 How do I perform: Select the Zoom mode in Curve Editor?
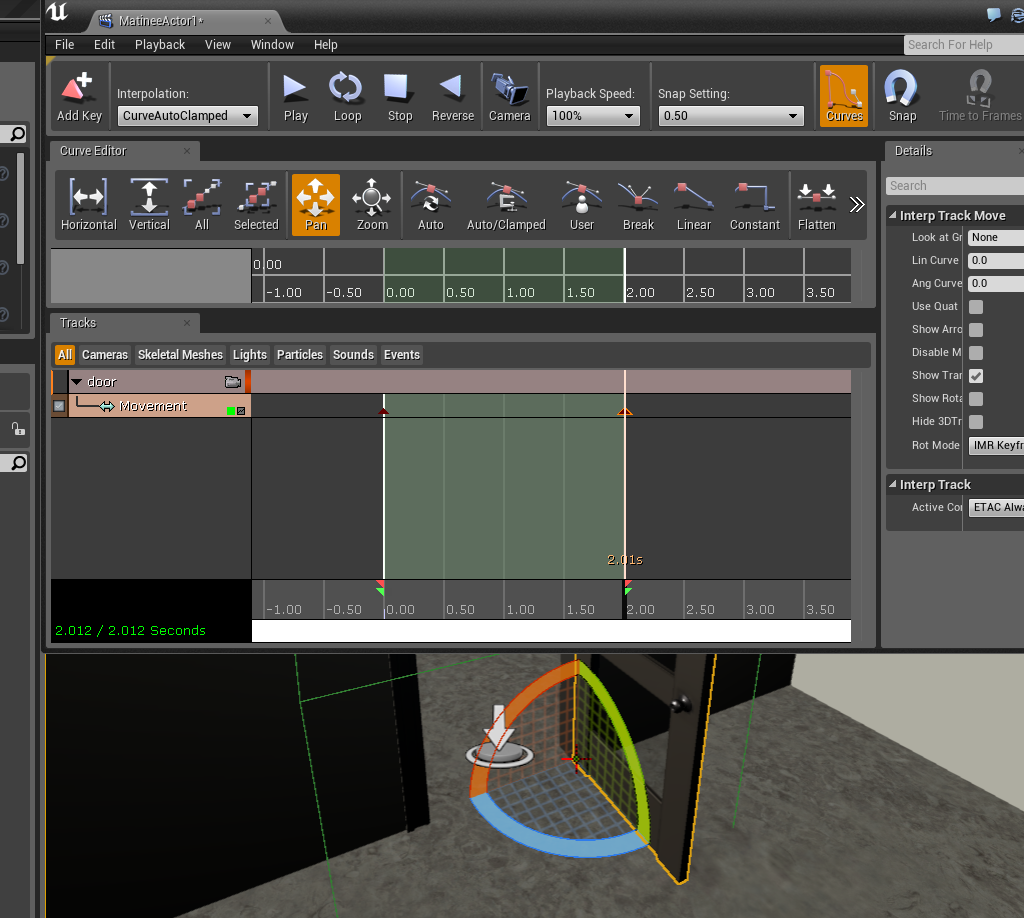click(371, 203)
